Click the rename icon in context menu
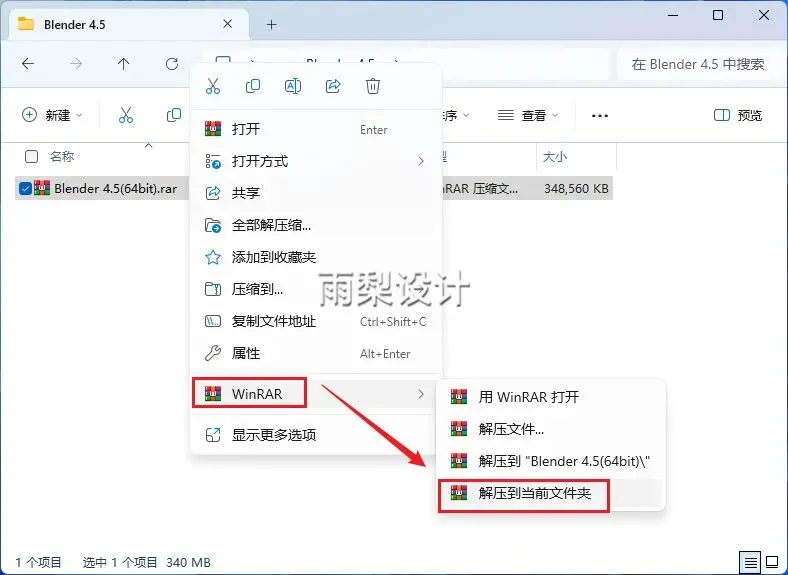 pos(293,86)
